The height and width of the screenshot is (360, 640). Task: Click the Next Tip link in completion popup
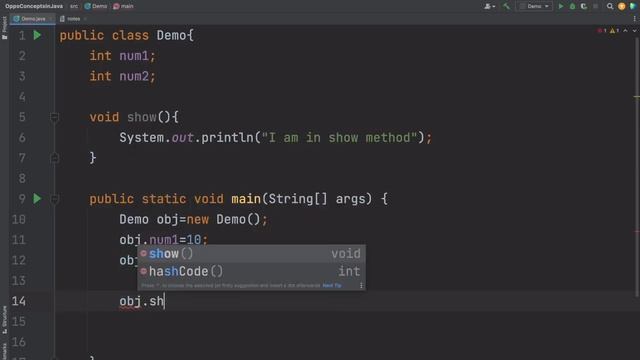pos(332,285)
